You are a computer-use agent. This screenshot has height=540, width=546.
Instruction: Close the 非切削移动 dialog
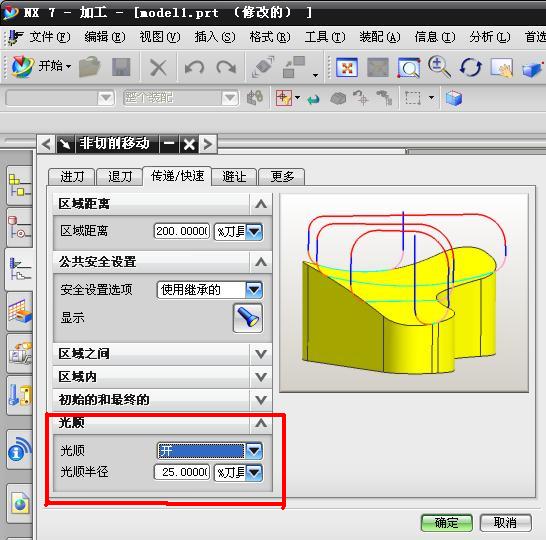(189, 143)
